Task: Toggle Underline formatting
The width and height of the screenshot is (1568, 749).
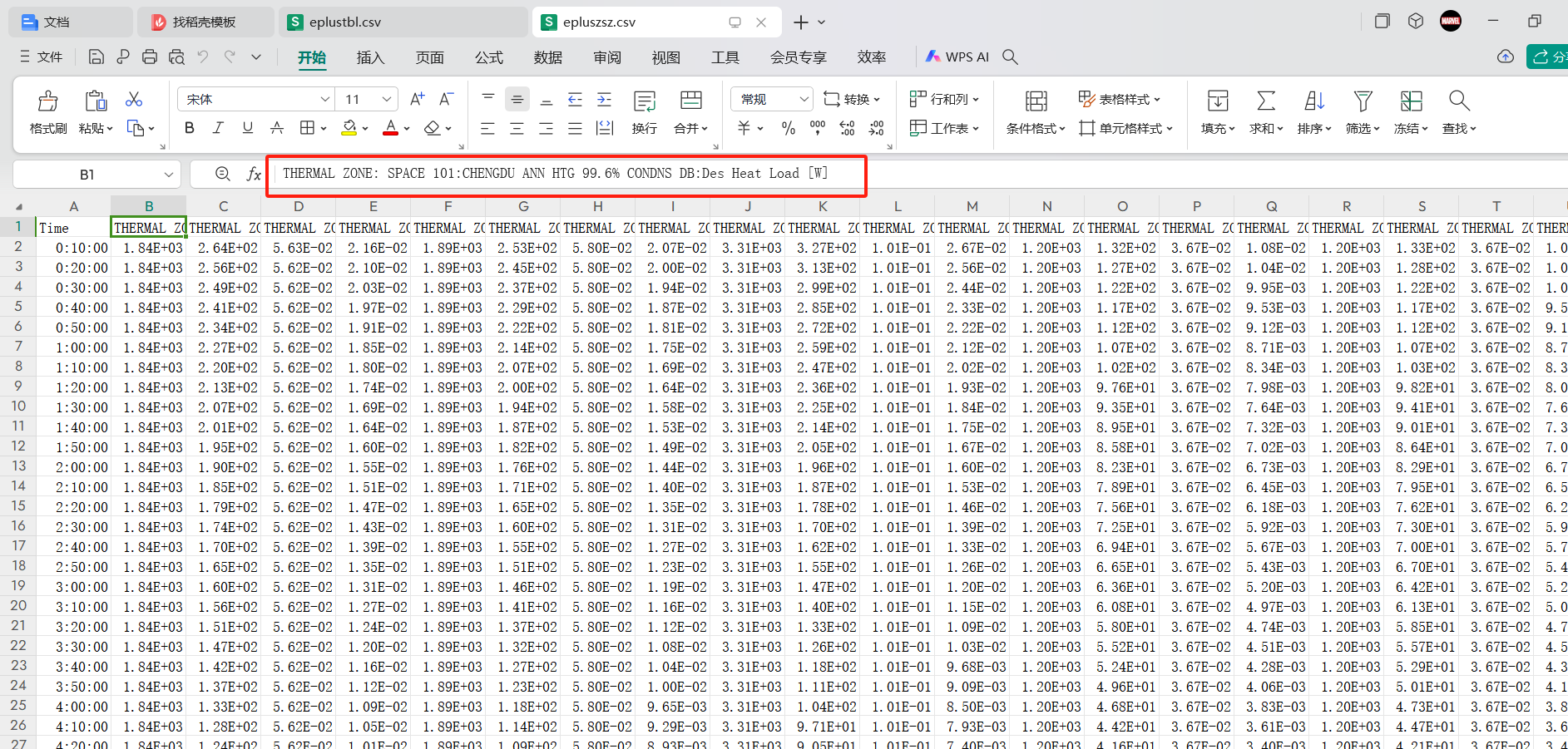Action: [x=247, y=128]
